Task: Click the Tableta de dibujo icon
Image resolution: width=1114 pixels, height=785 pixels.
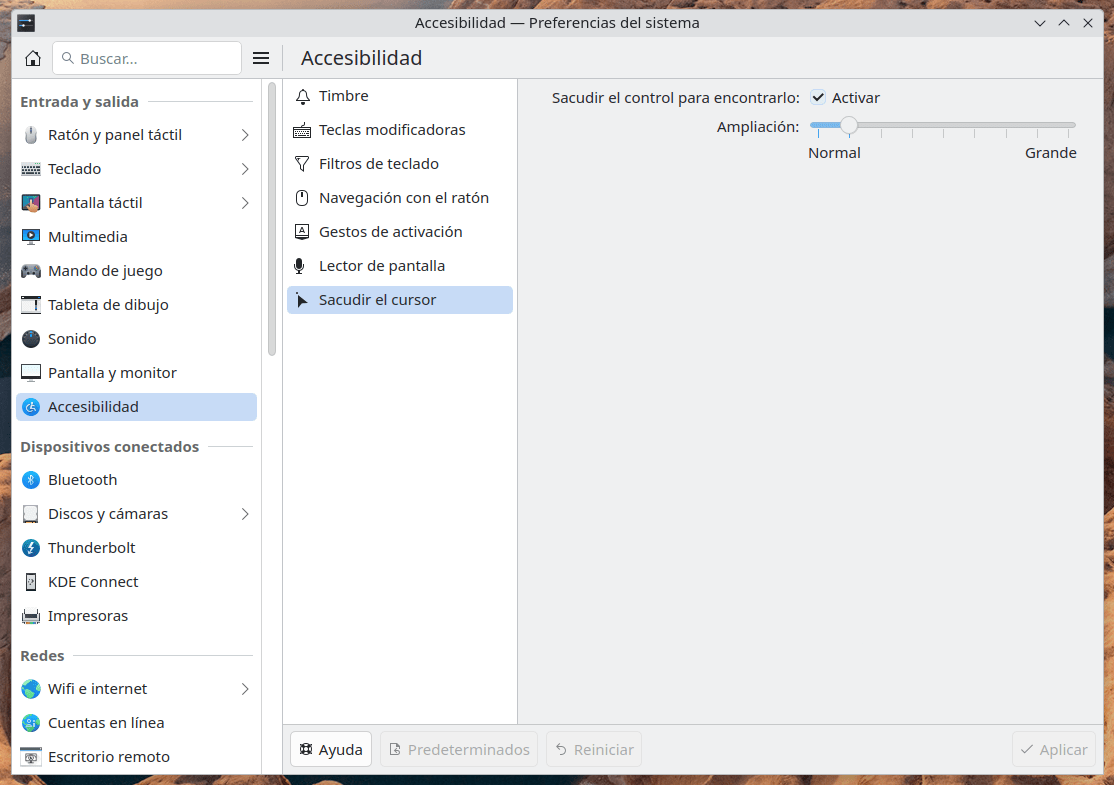Action: [31, 305]
